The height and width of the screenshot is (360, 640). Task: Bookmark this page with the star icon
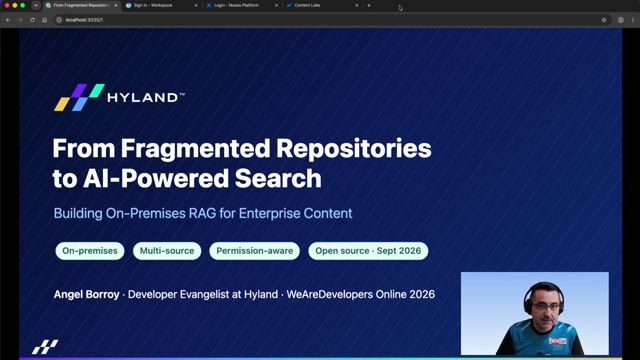click(x=604, y=20)
